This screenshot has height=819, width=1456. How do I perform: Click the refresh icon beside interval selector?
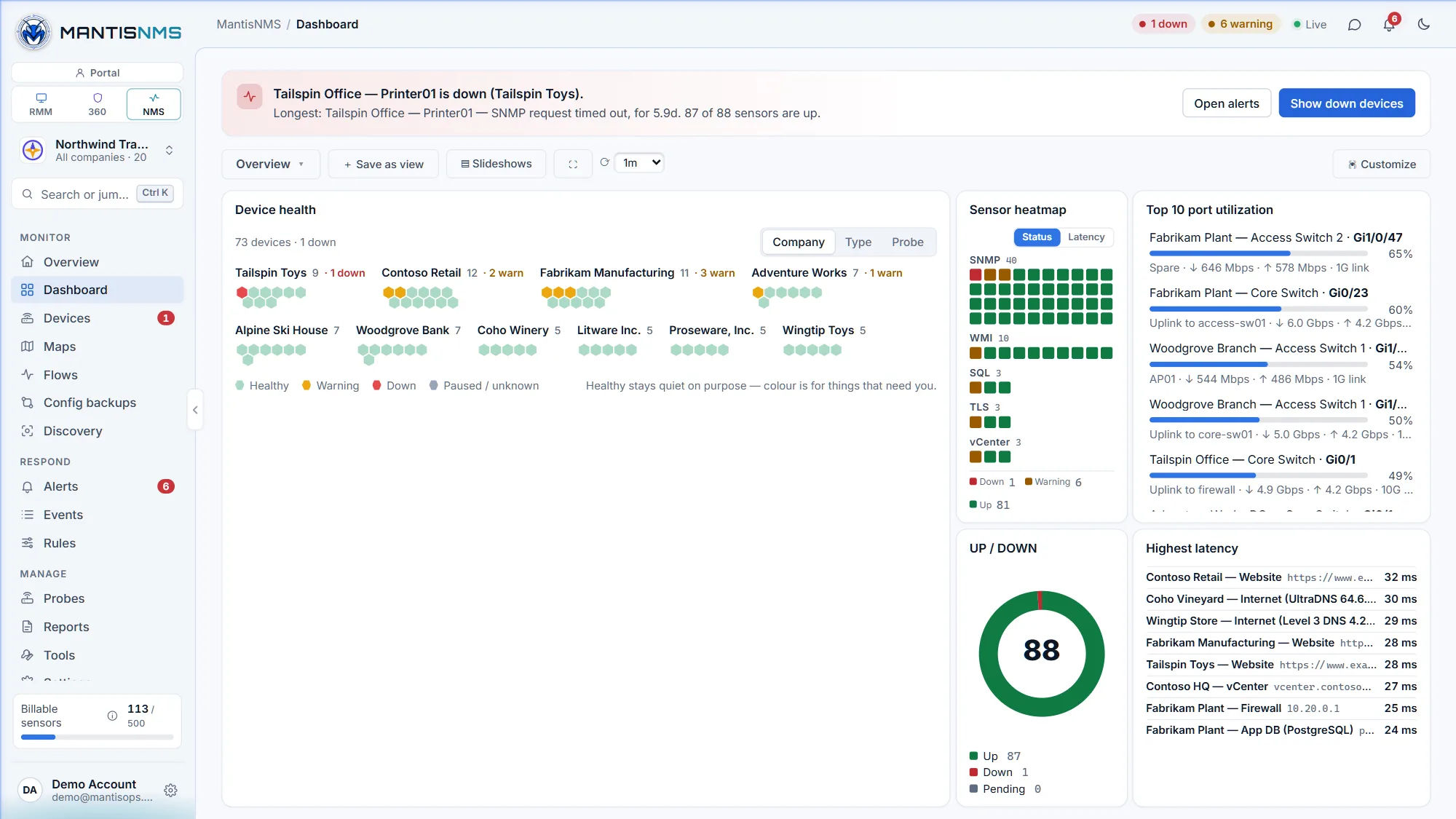[604, 162]
